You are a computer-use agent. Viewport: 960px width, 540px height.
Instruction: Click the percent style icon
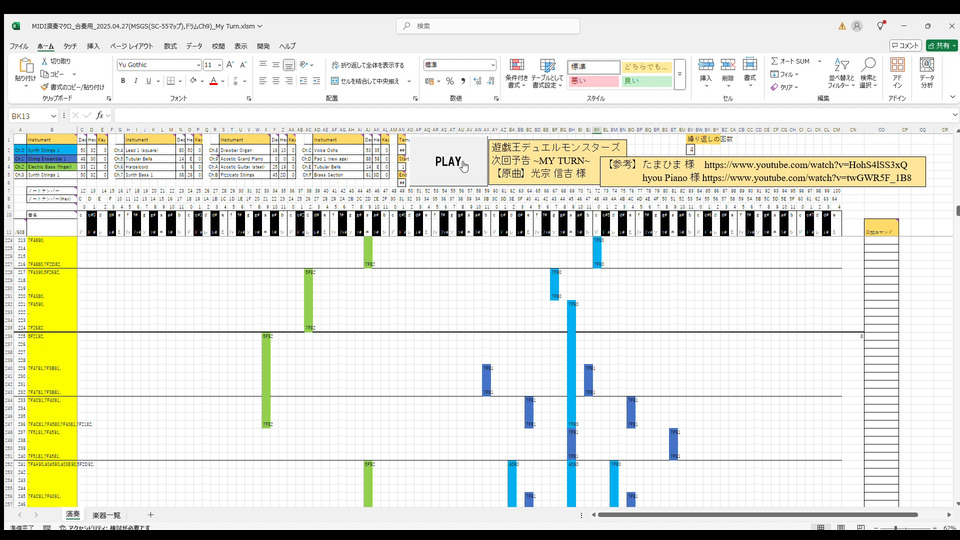coord(450,81)
